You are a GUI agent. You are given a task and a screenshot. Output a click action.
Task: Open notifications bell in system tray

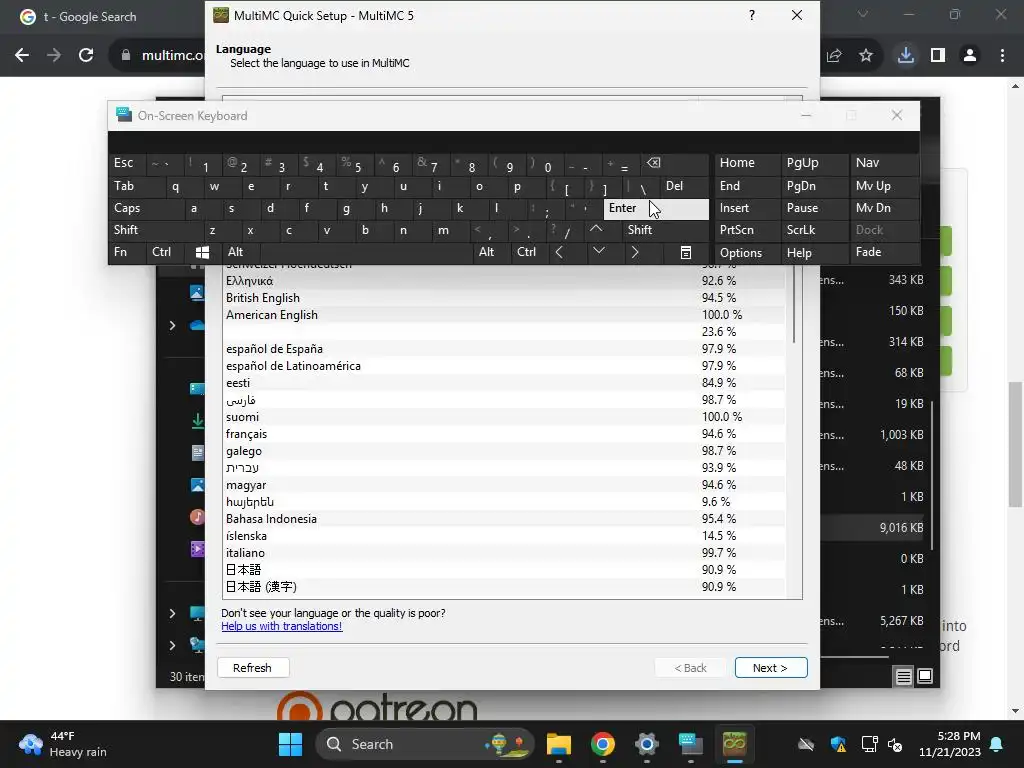(x=997, y=744)
